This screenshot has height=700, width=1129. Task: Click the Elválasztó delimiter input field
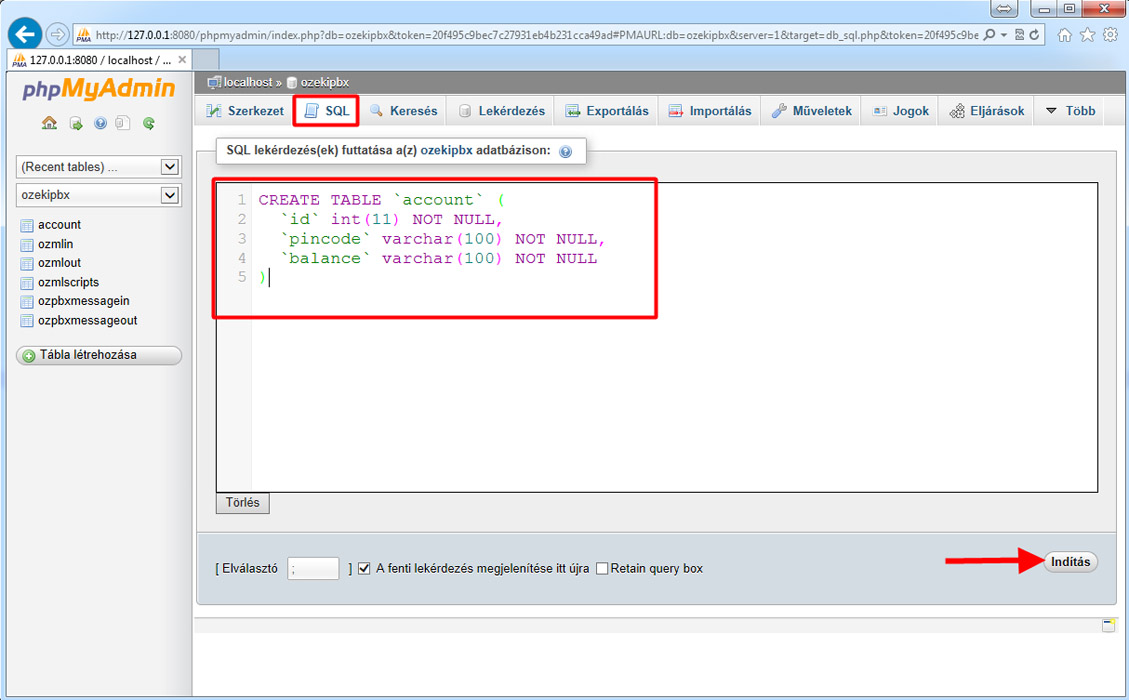(313, 569)
